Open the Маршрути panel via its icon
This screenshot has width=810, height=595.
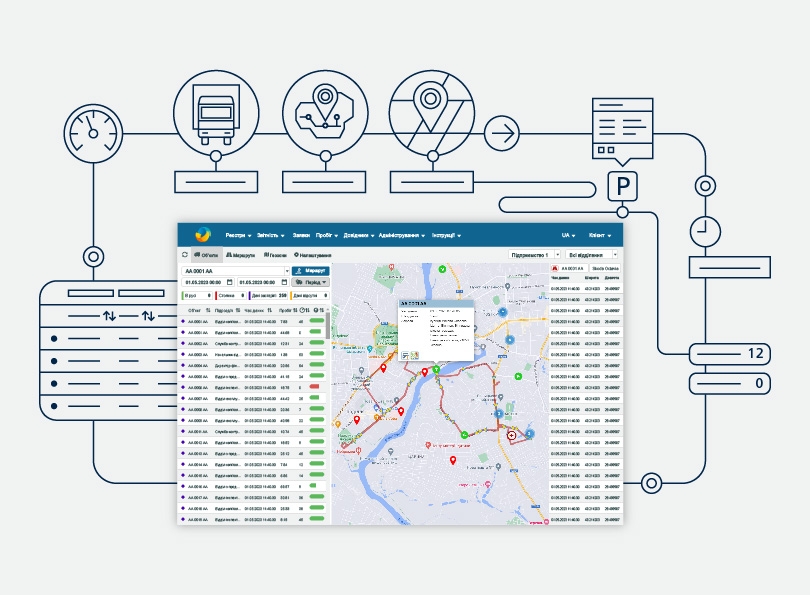tap(230, 255)
